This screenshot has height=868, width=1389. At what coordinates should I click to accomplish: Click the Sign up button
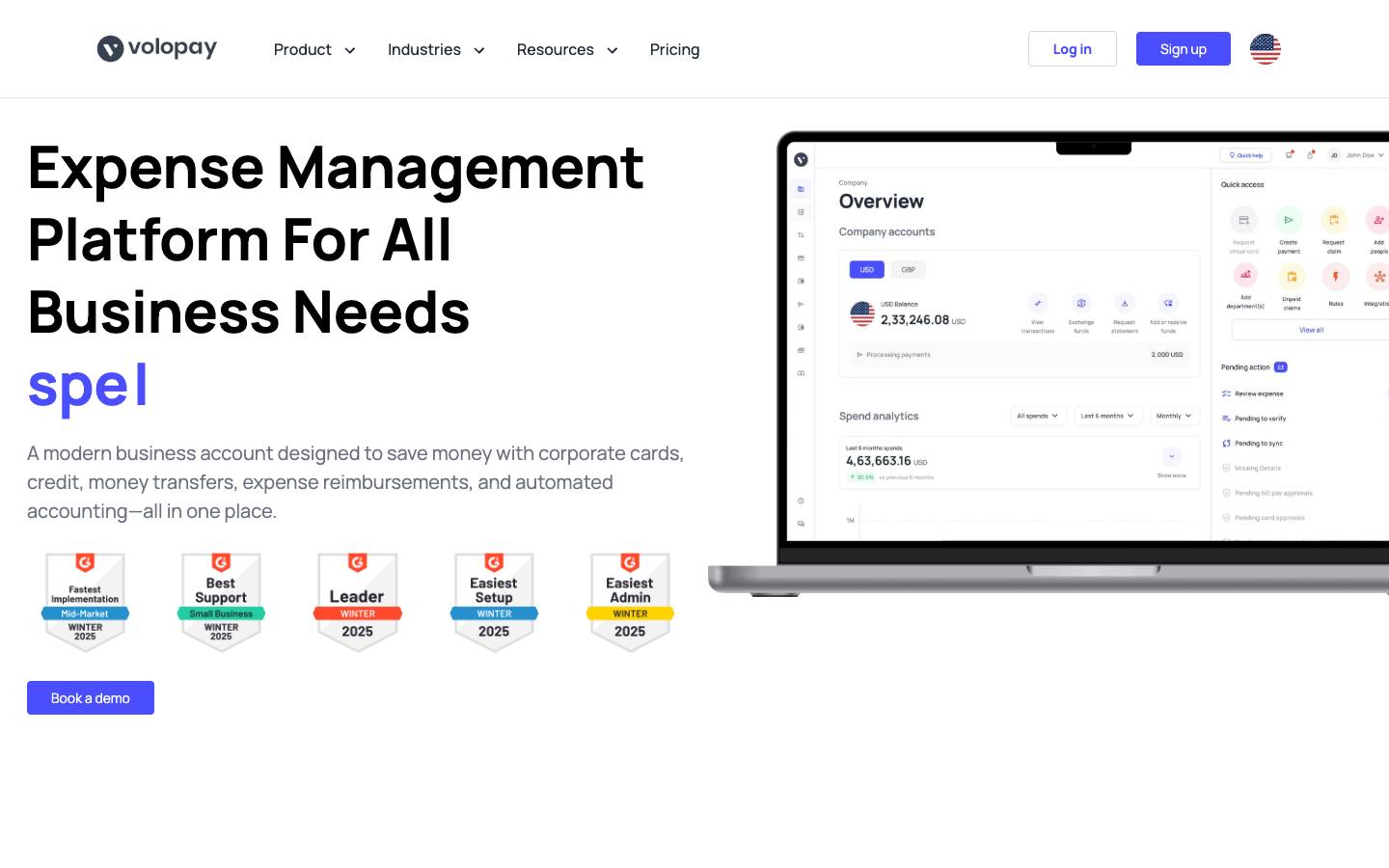tap(1183, 48)
